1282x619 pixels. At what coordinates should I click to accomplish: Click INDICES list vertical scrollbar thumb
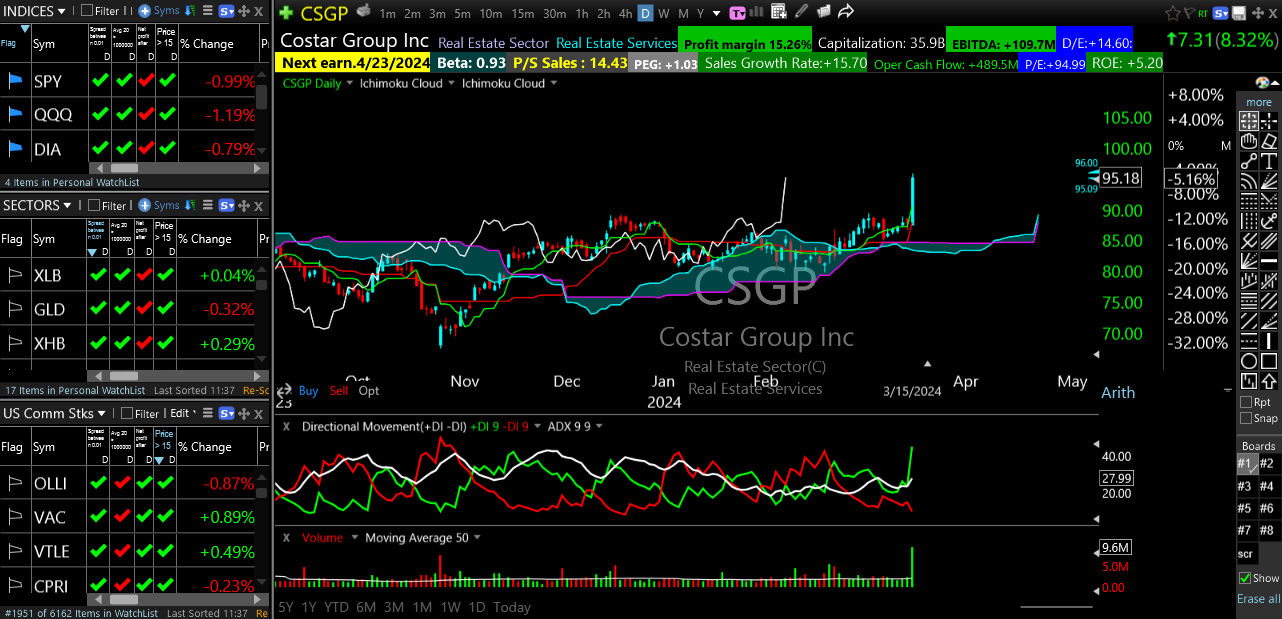point(262,96)
